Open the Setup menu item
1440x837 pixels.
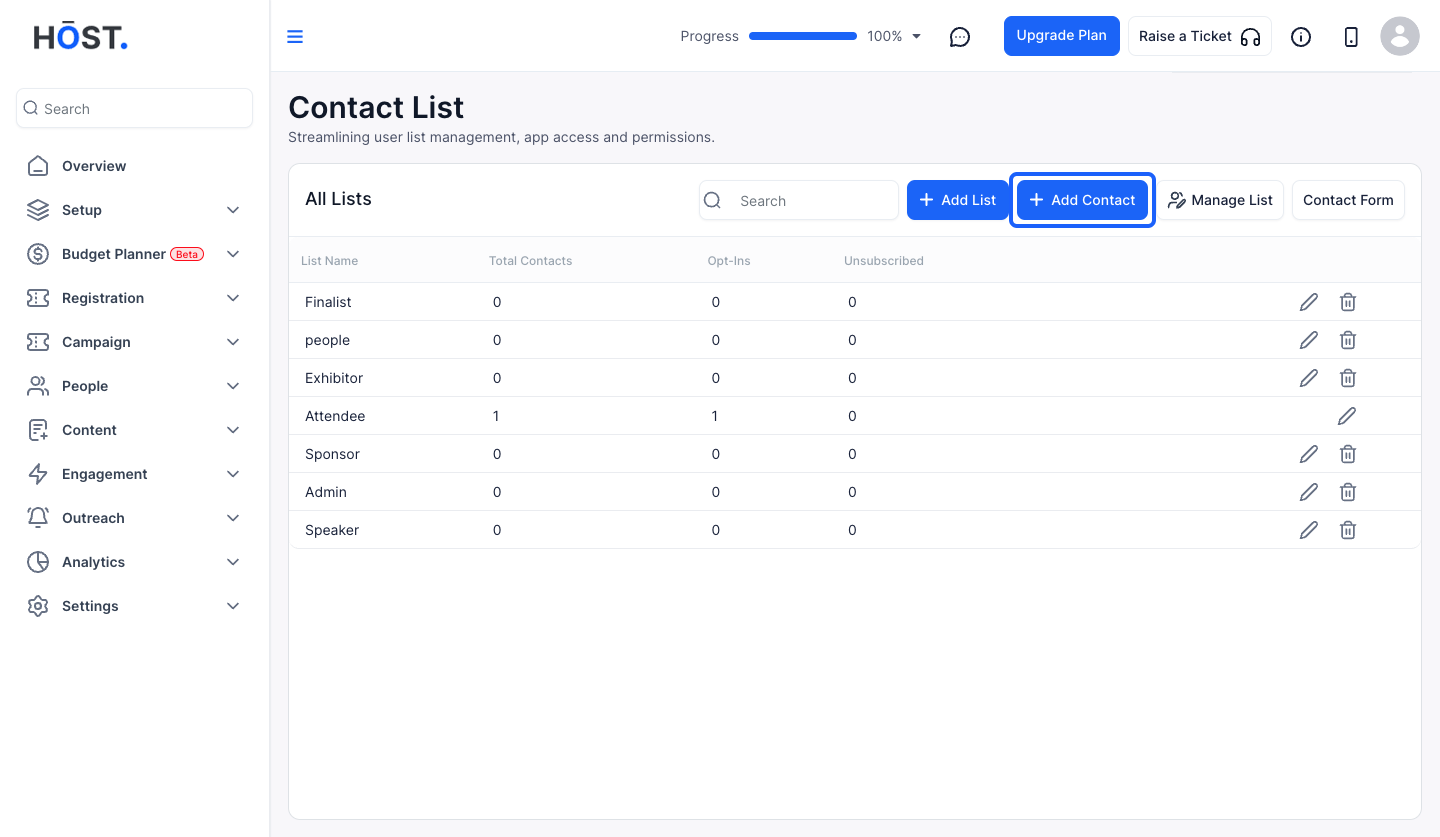coord(134,210)
